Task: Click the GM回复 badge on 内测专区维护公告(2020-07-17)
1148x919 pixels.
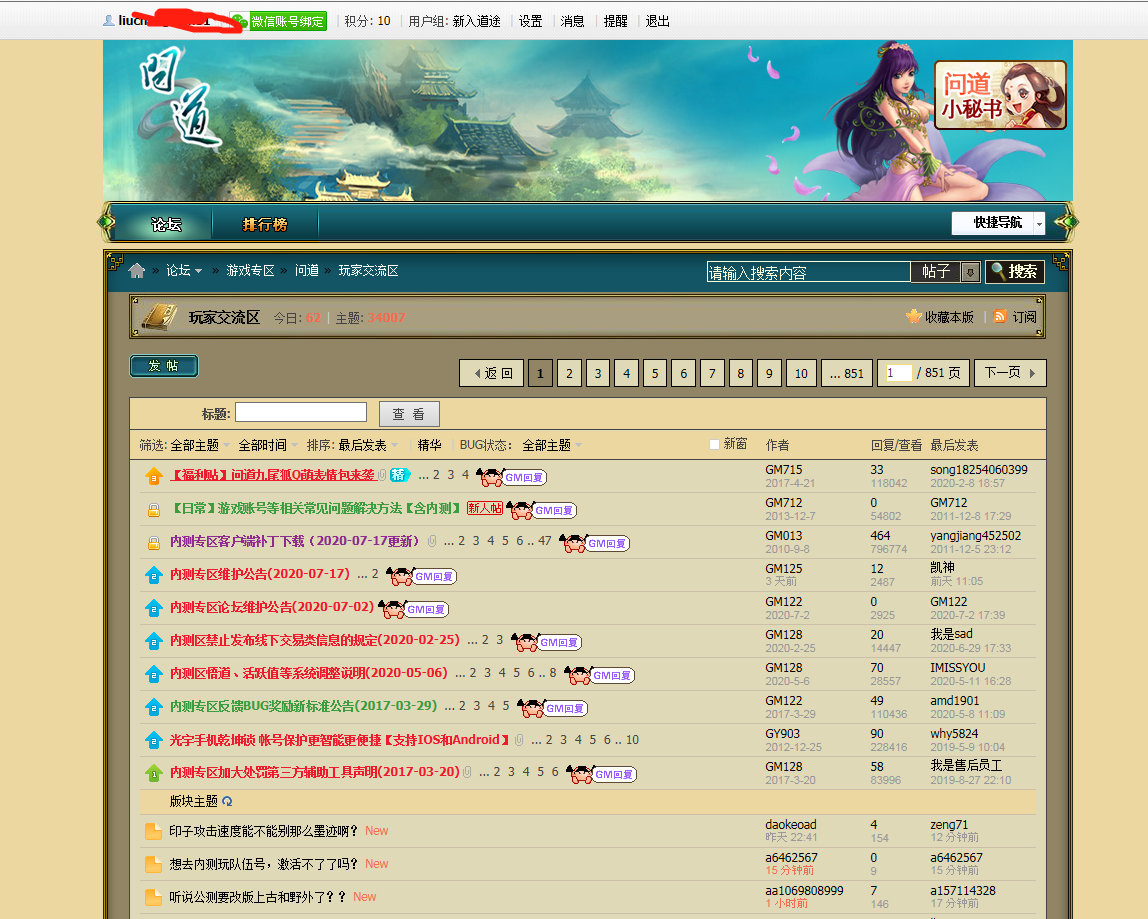Action: pyautogui.click(x=422, y=576)
